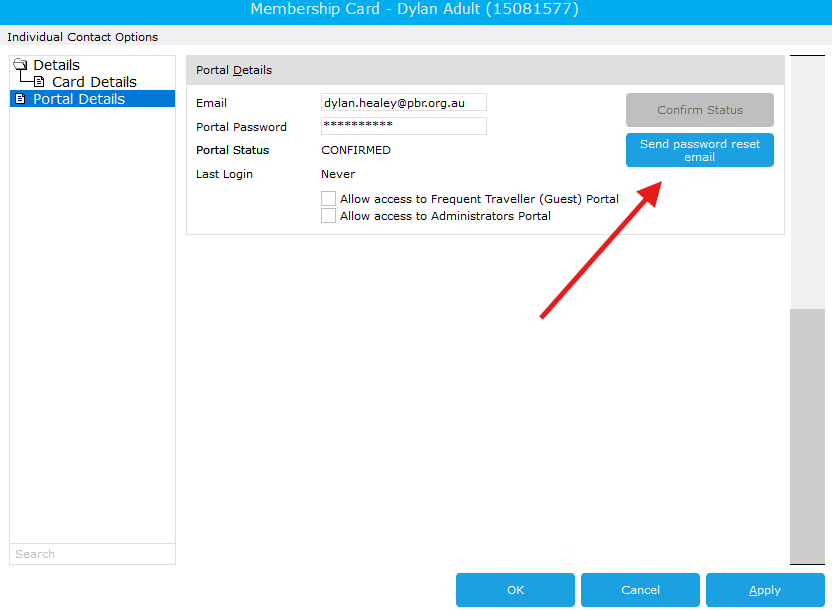Viewport: 832px width, 611px height.
Task: Send password reset email
Action: 699,150
